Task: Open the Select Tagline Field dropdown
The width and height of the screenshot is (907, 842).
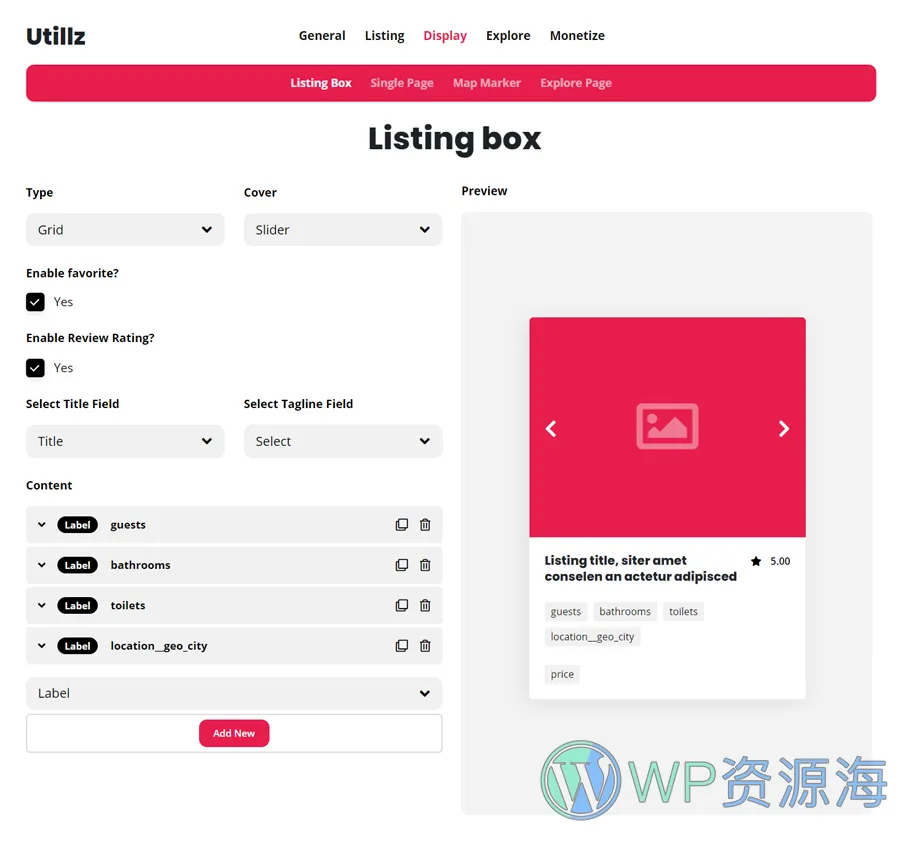Action: pos(343,441)
